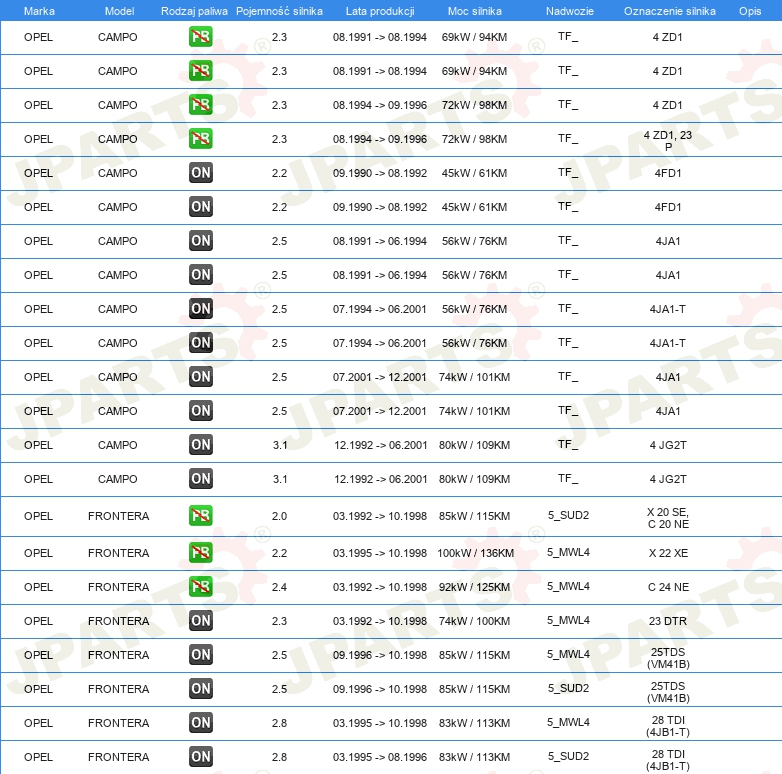Select the Lata produkcji column header
The height and width of the screenshot is (774, 782).
pyautogui.click(x=380, y=11)
